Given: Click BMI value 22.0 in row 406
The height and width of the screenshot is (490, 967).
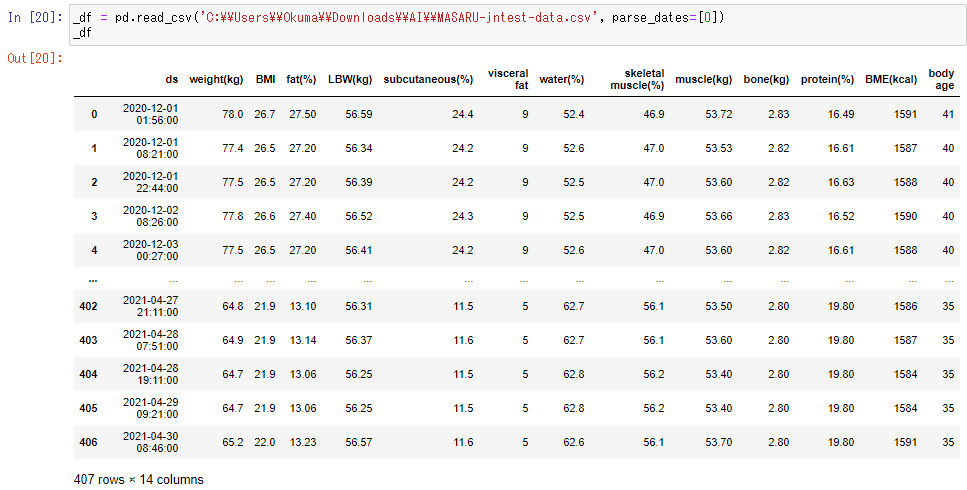Looking at the screenshot, I should [x=265, y=443].
